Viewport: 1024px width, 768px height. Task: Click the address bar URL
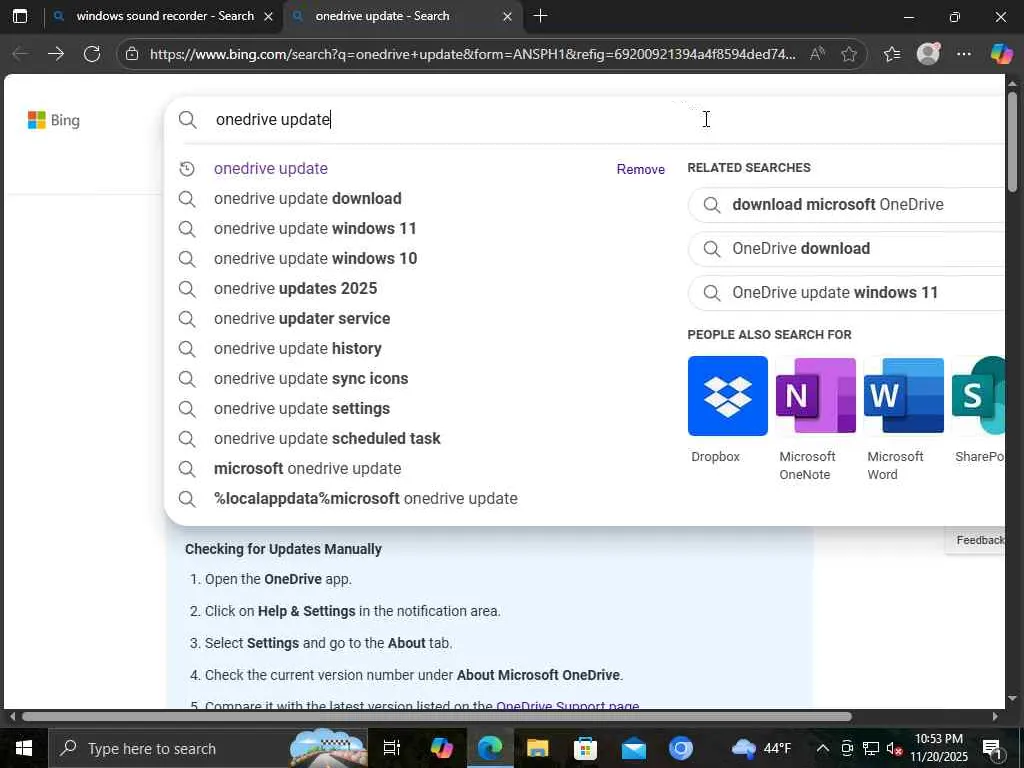coord(472,54)
